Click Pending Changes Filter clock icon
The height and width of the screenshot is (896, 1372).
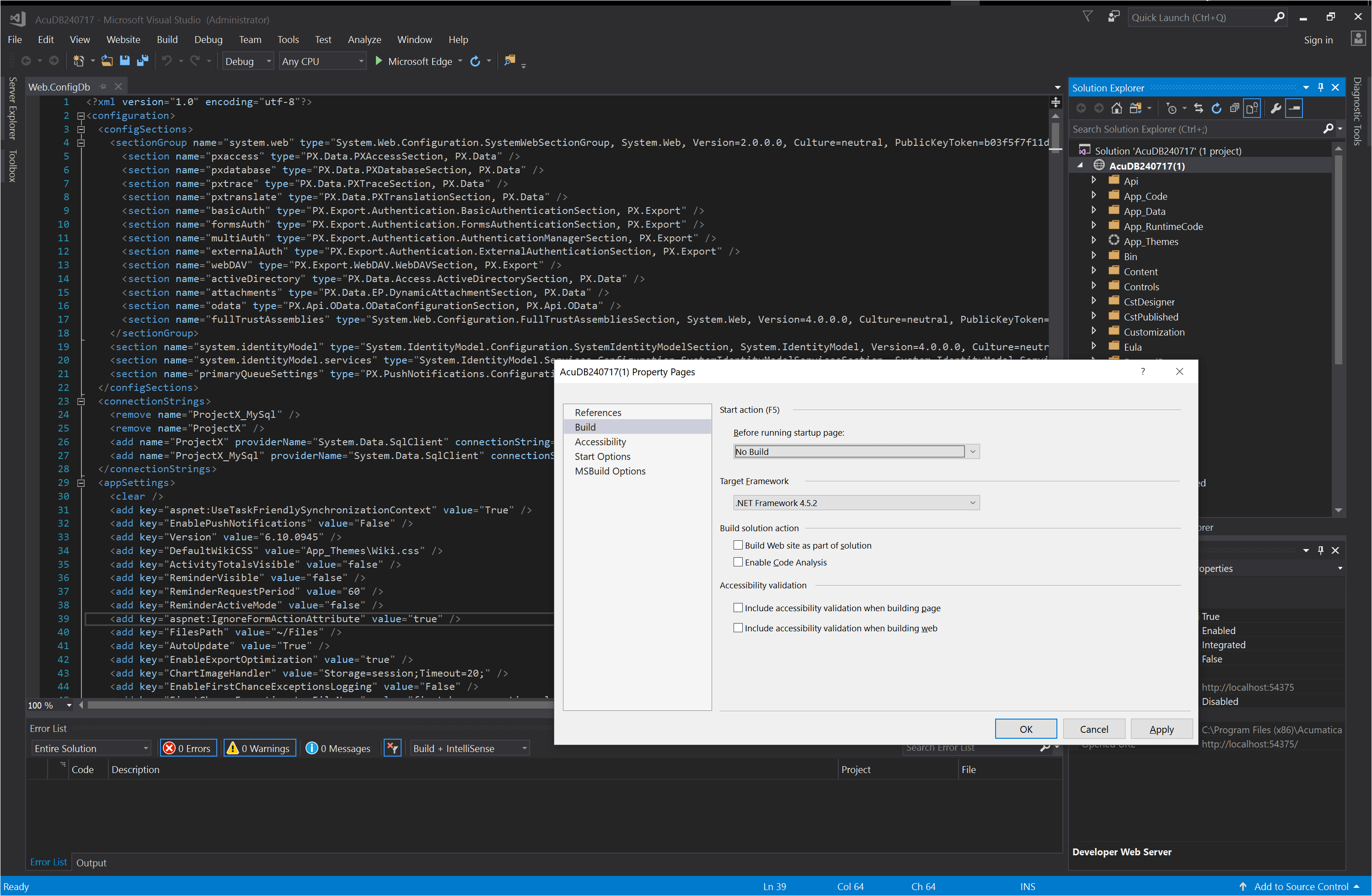pos(1171,108)
